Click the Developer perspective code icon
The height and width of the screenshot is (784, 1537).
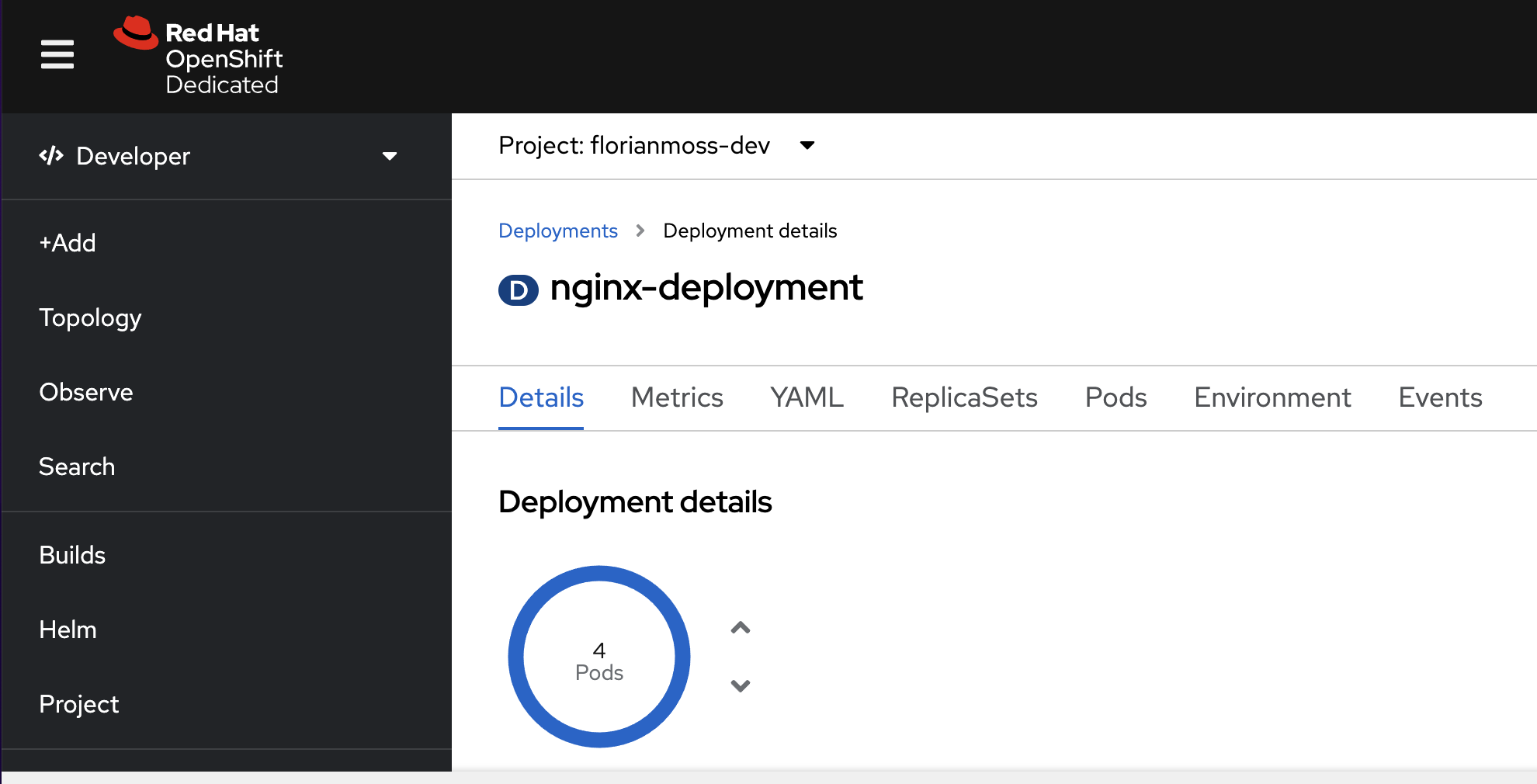click(51, 156)
